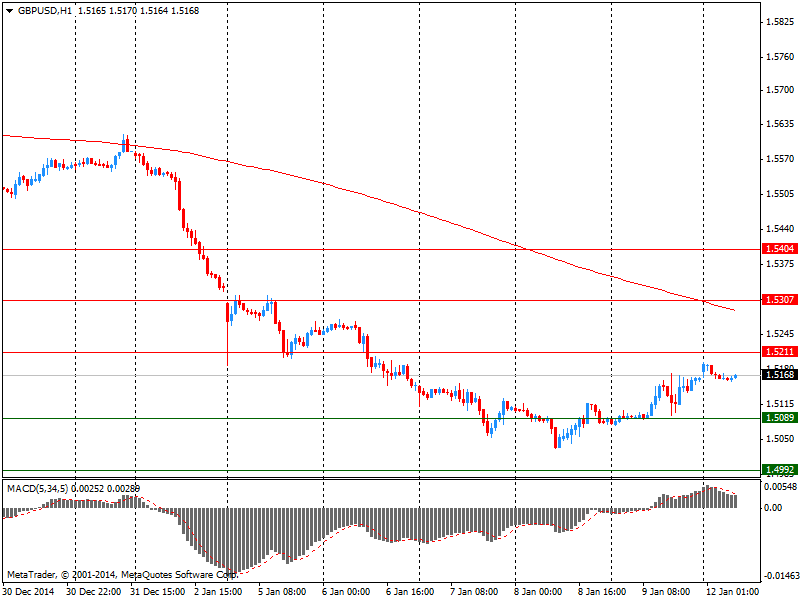This screenshot has width=800, height=600.
Task: Click the 1.5050 price scale value
Action: pyautogui.click(x=781, y=438)
